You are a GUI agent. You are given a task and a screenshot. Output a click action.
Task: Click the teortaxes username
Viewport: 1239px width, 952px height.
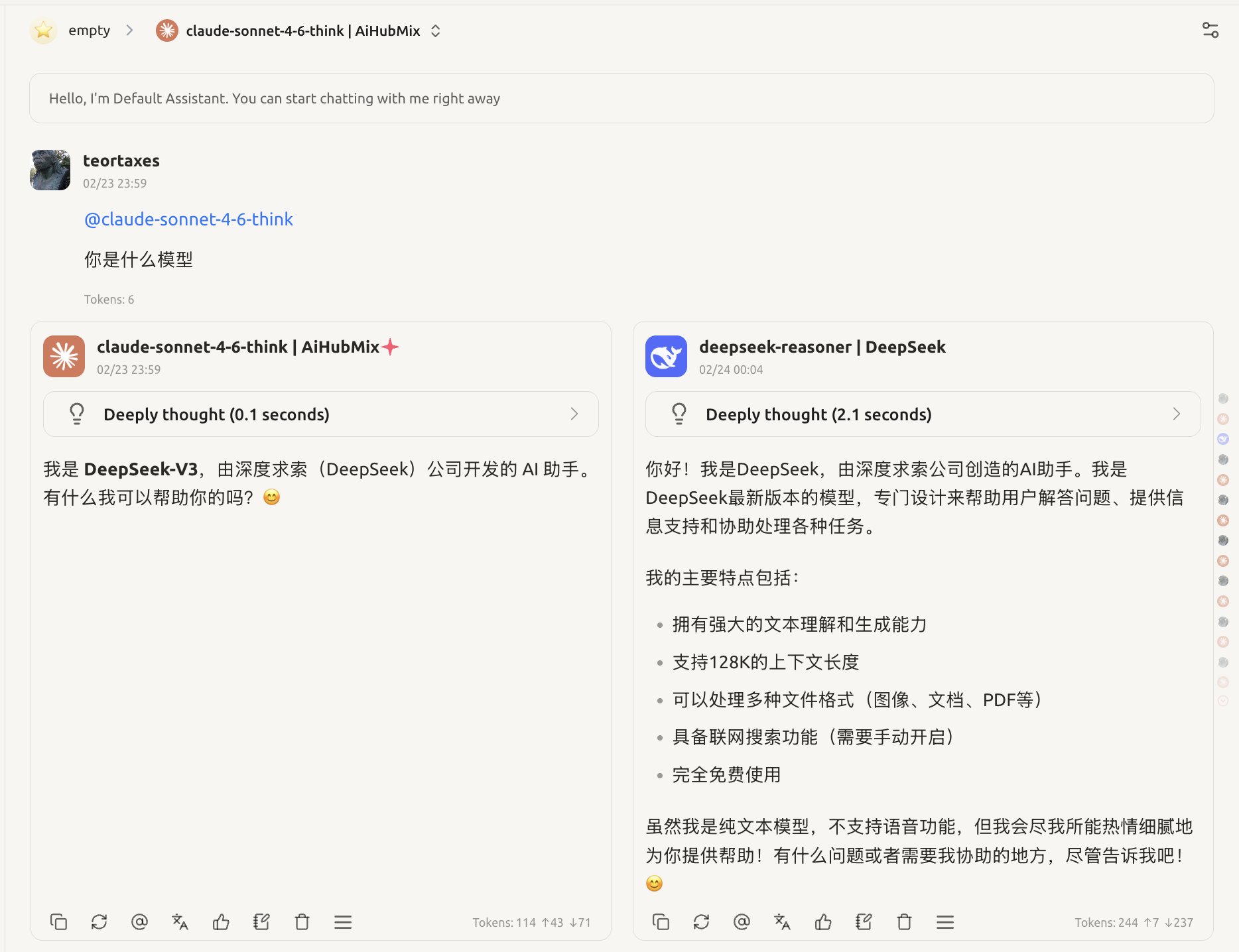click(x=121, y=160)
